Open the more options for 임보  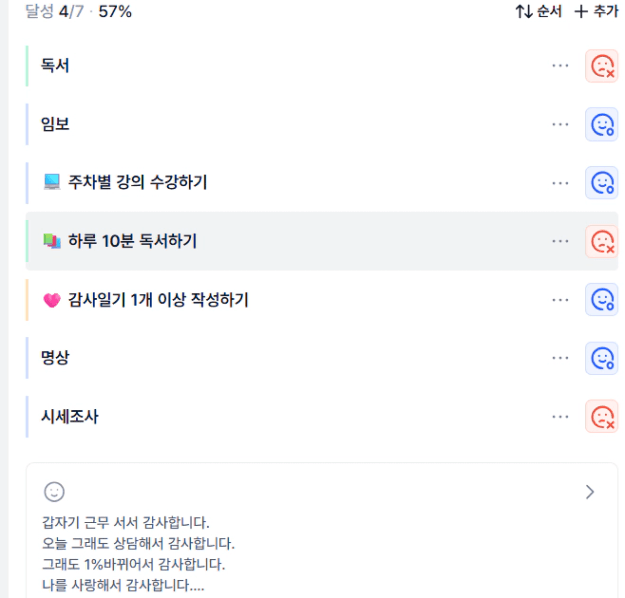(x=560, y=124)
